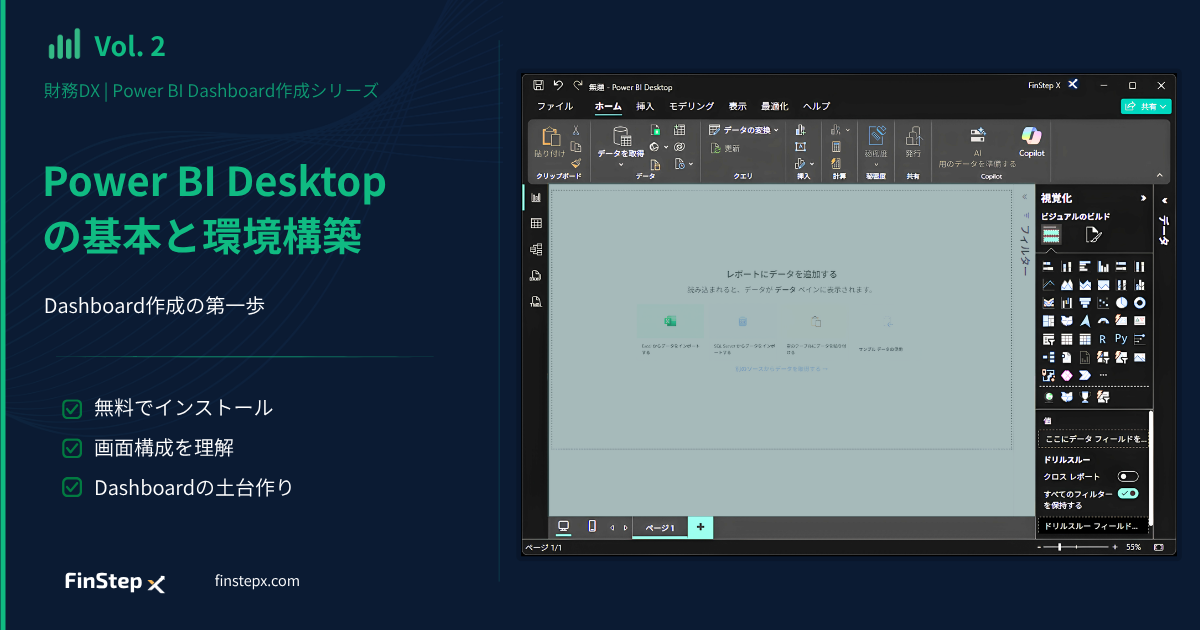Click the AI data preparation icon
Viewport: 1200px width, 630px height.
978,135
